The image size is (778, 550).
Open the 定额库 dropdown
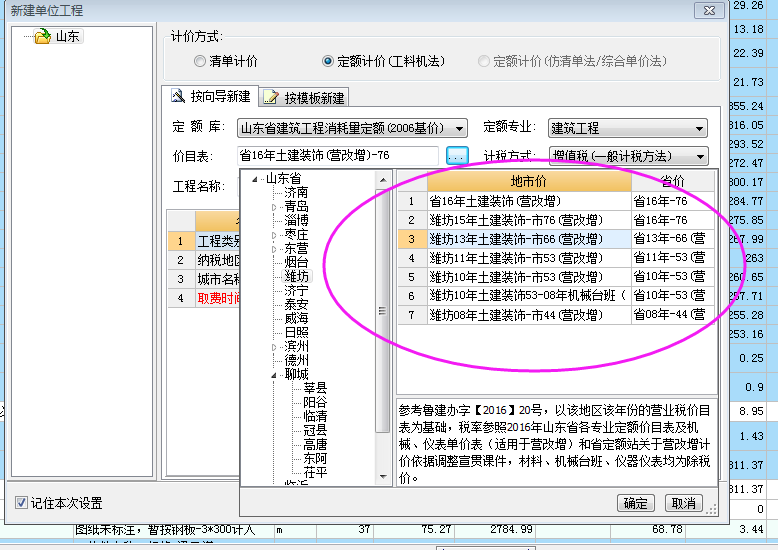tap(459, 129)
